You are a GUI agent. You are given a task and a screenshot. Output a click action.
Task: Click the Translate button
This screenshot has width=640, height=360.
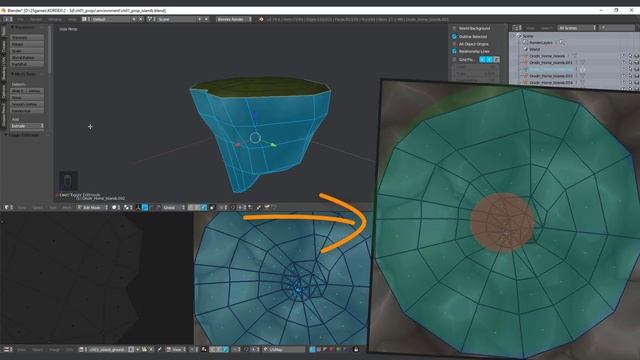pos(27,38)
